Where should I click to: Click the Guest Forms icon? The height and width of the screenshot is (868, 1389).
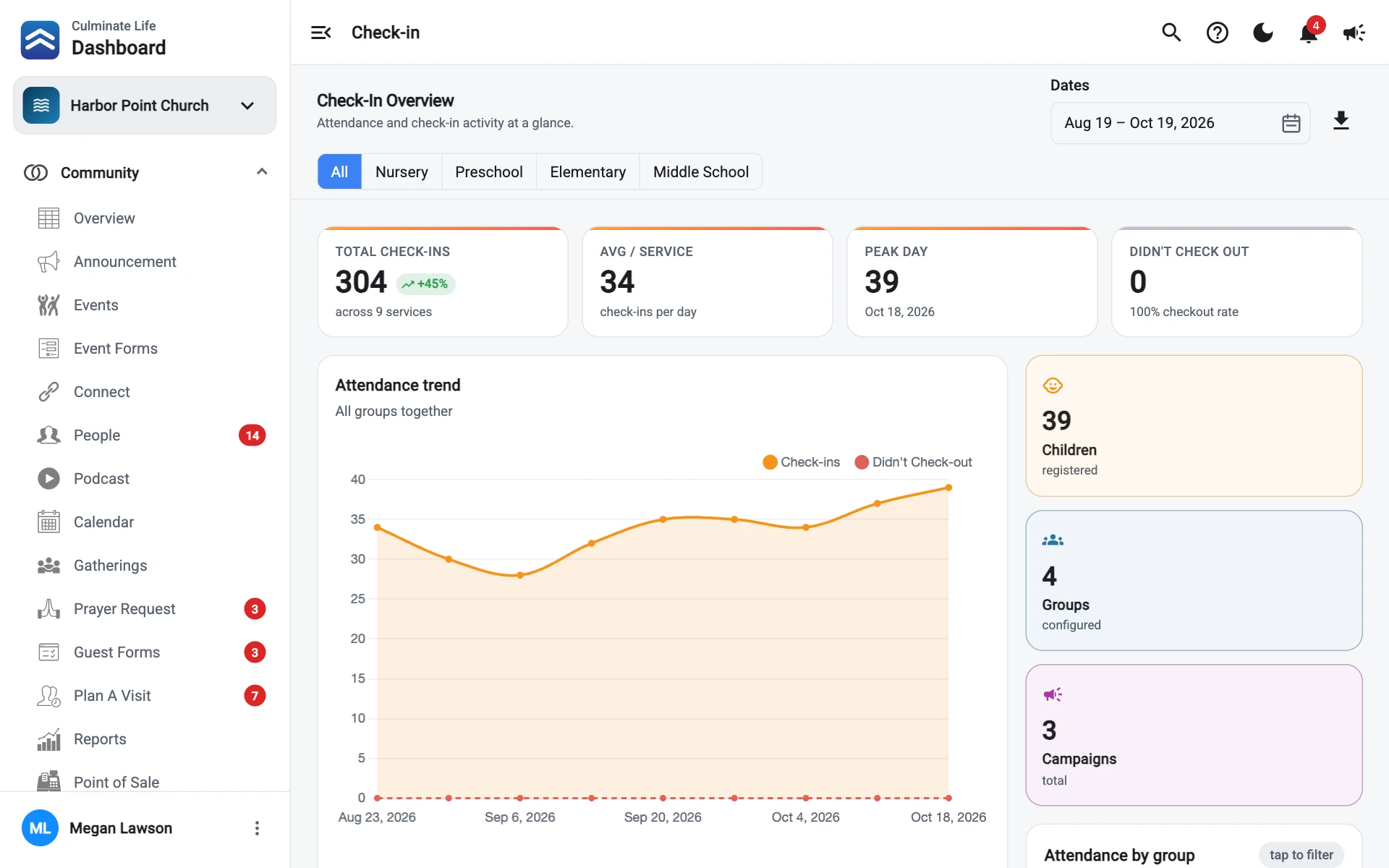click(48, 652)
